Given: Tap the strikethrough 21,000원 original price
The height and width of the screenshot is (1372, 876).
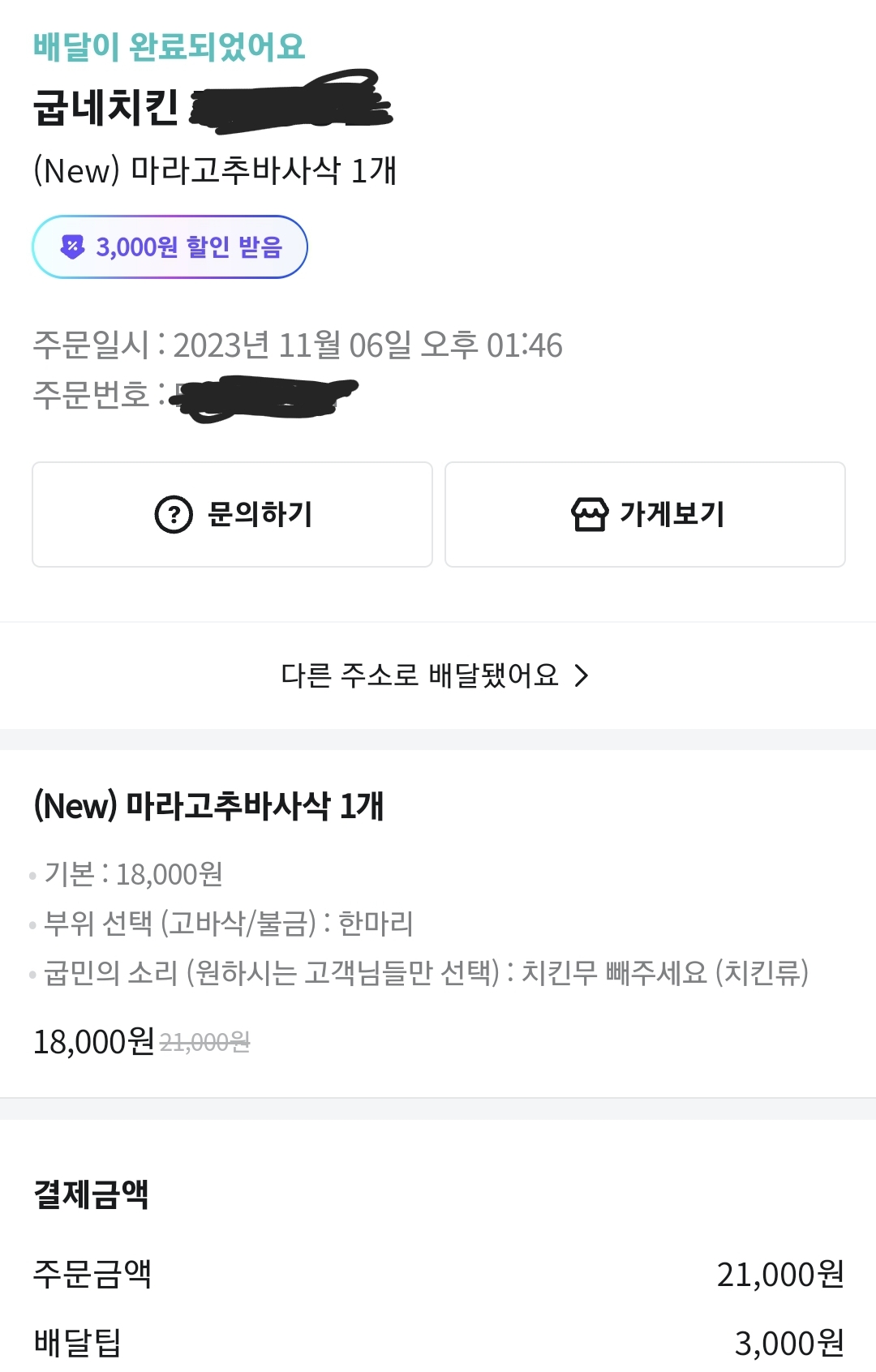Looking at the screenshot, I should pos(204,1042).
